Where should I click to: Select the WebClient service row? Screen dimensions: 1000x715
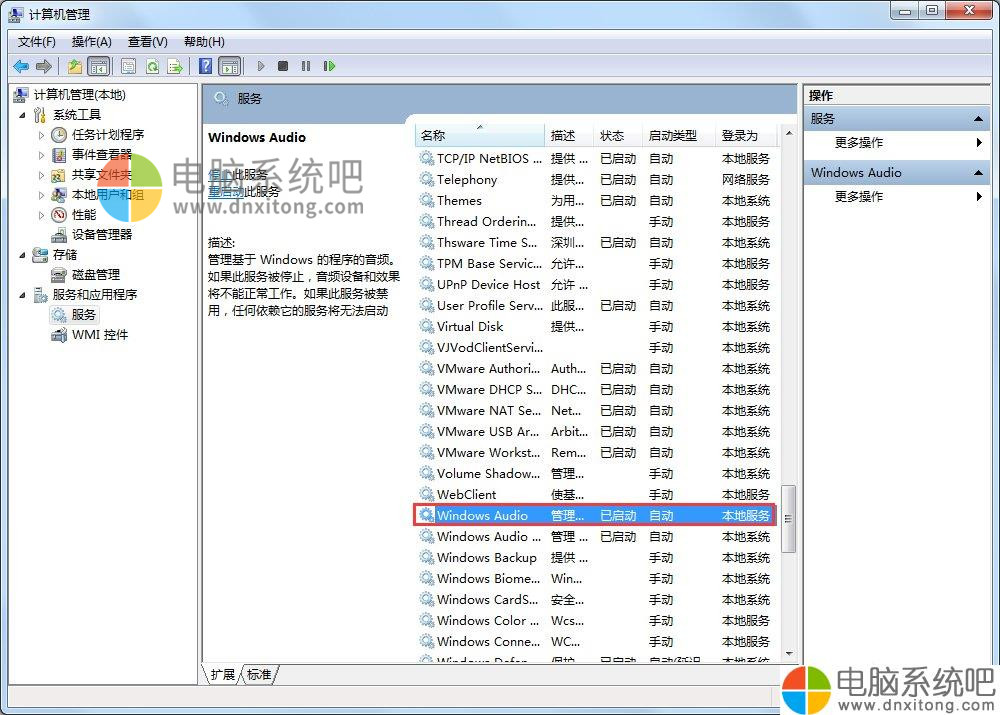(596, 494)
